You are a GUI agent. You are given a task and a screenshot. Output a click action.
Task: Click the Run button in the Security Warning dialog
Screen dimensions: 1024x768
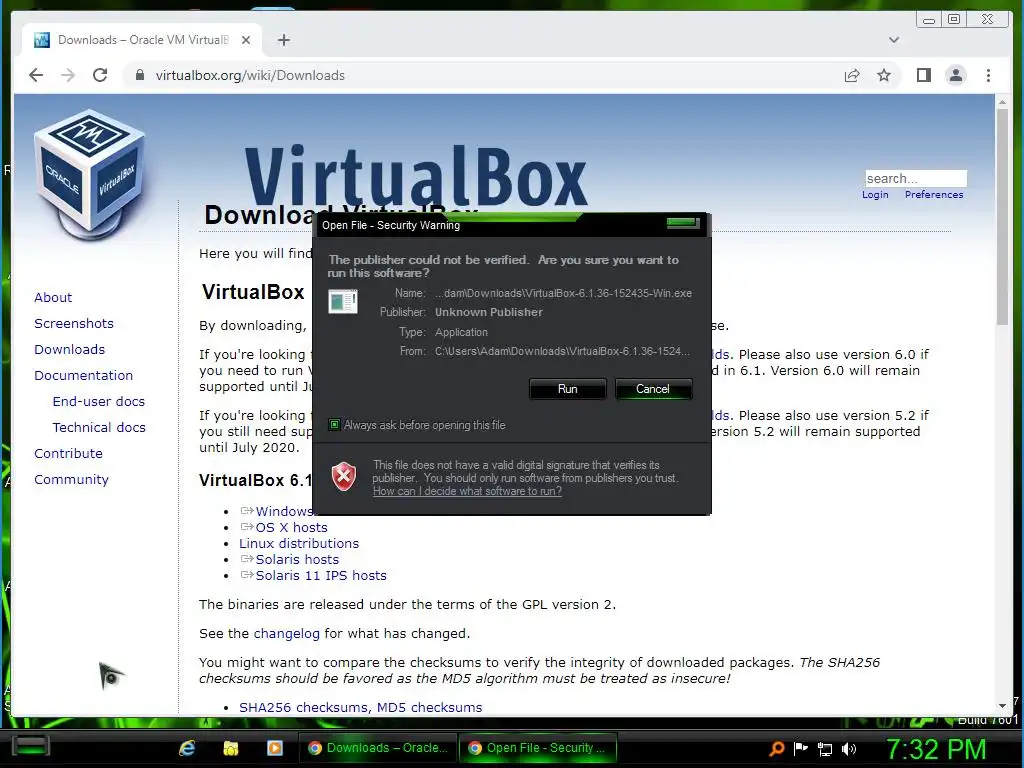pos(568,389)
